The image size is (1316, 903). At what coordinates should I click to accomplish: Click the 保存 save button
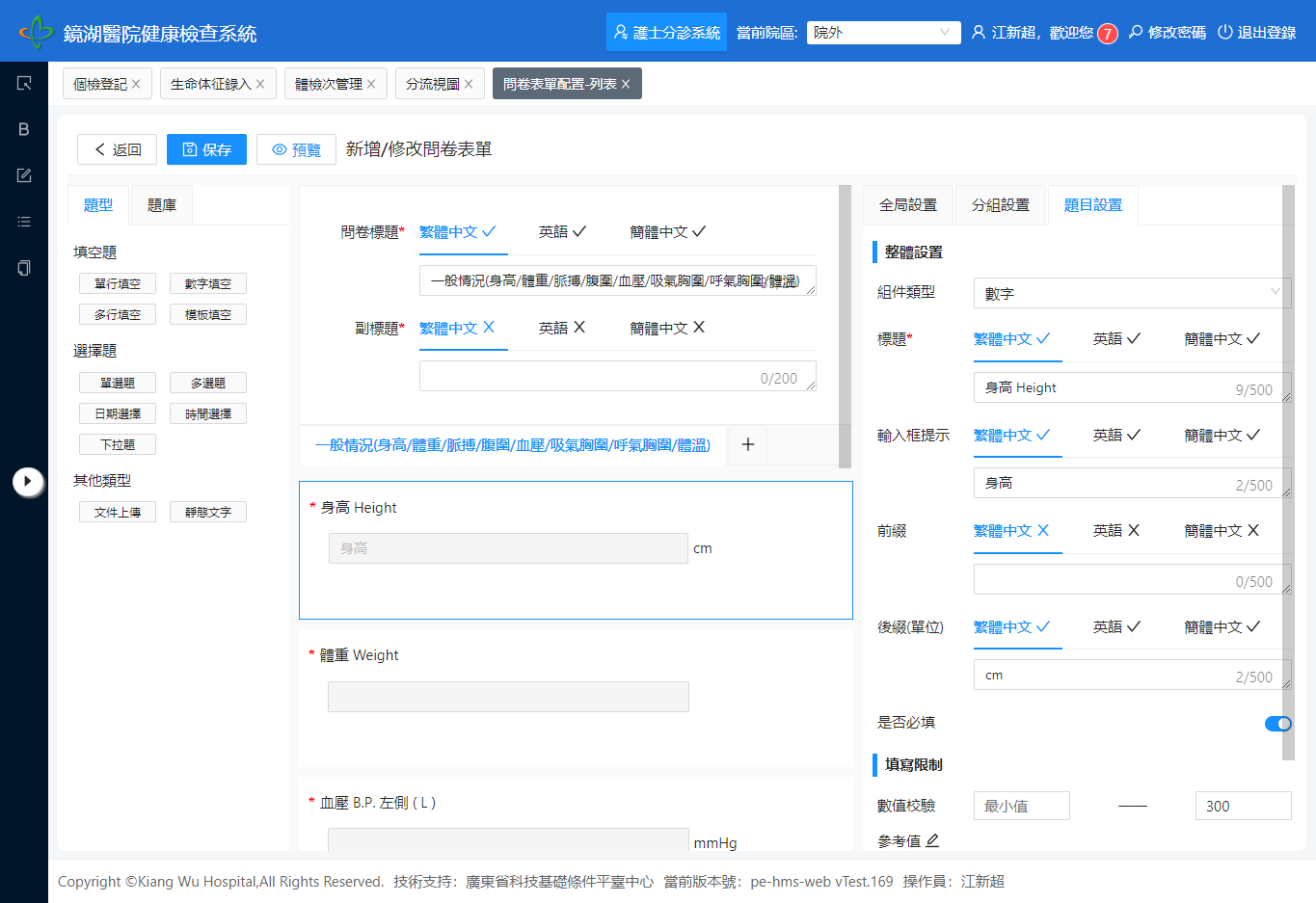click(x=206, y=149)
